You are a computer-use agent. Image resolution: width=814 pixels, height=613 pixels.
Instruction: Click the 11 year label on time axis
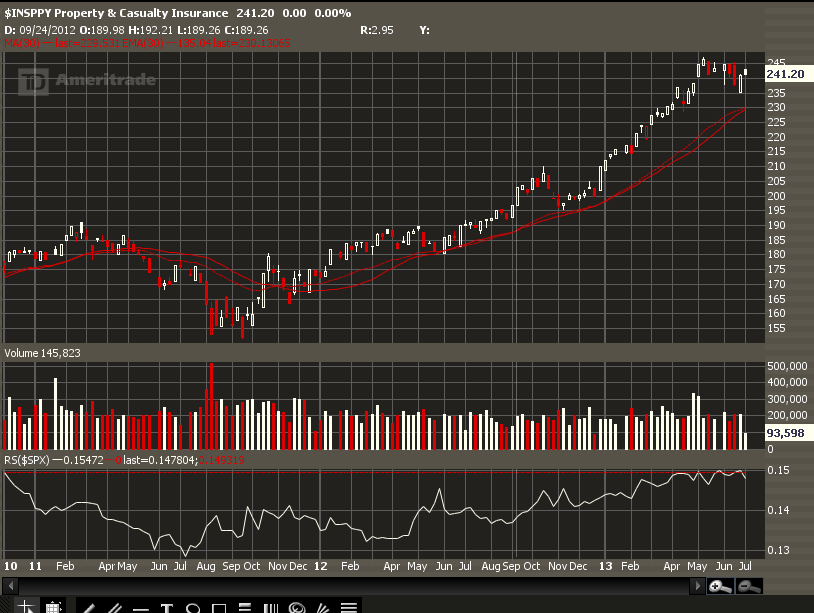tap(35, 566)
